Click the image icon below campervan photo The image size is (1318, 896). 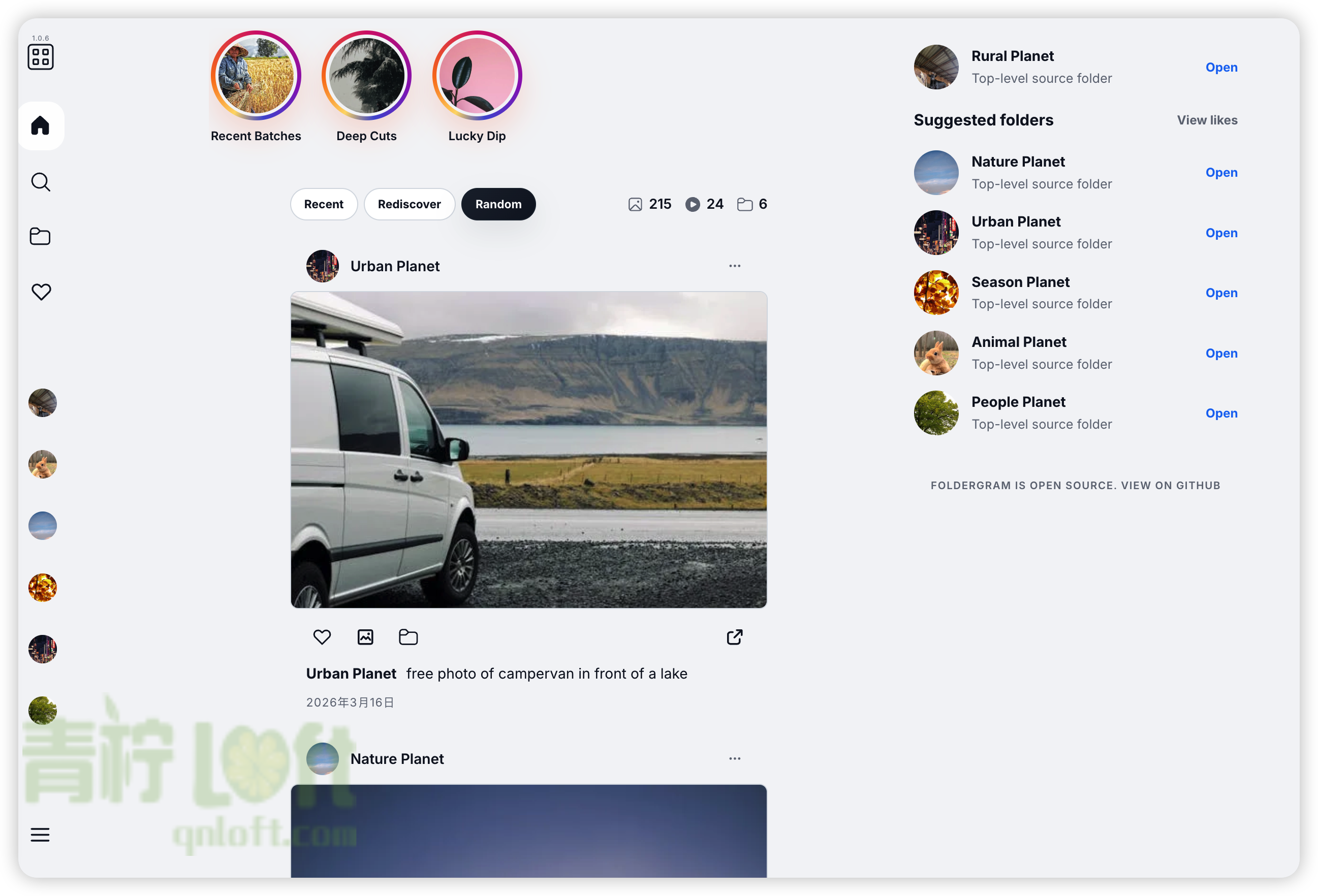point(365,637)
